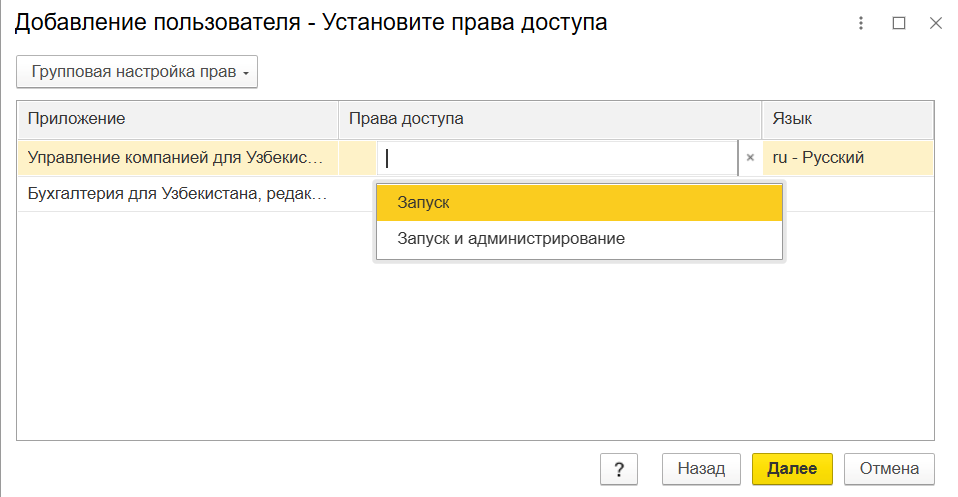958x497 pixels.
Task: Go back with the Назад button
Action: pyautogui.click(x=701, y=468)
